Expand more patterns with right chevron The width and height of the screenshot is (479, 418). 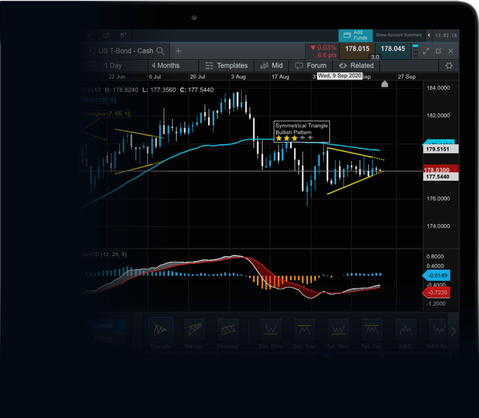click(x=453, y=332)
